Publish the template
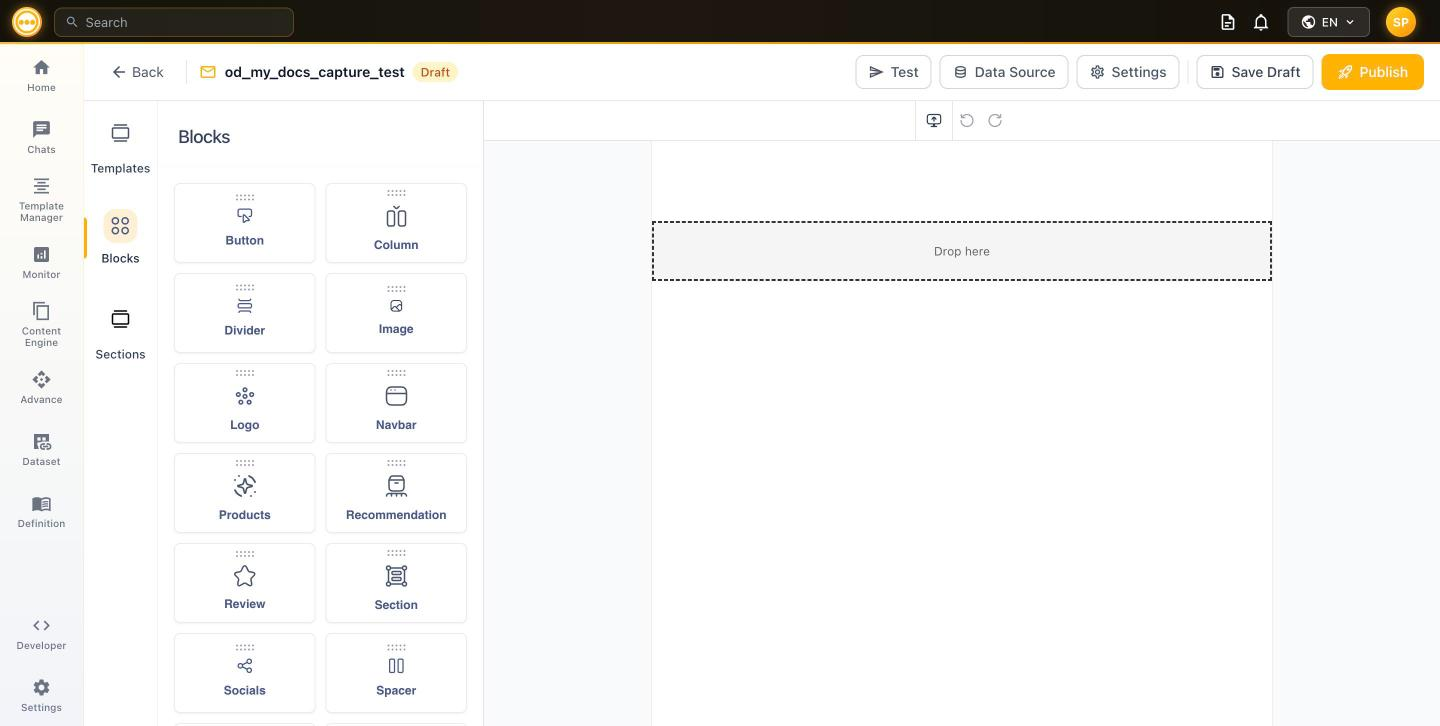The width and height of the screenshot is (1440, 726). point(1372,72)
